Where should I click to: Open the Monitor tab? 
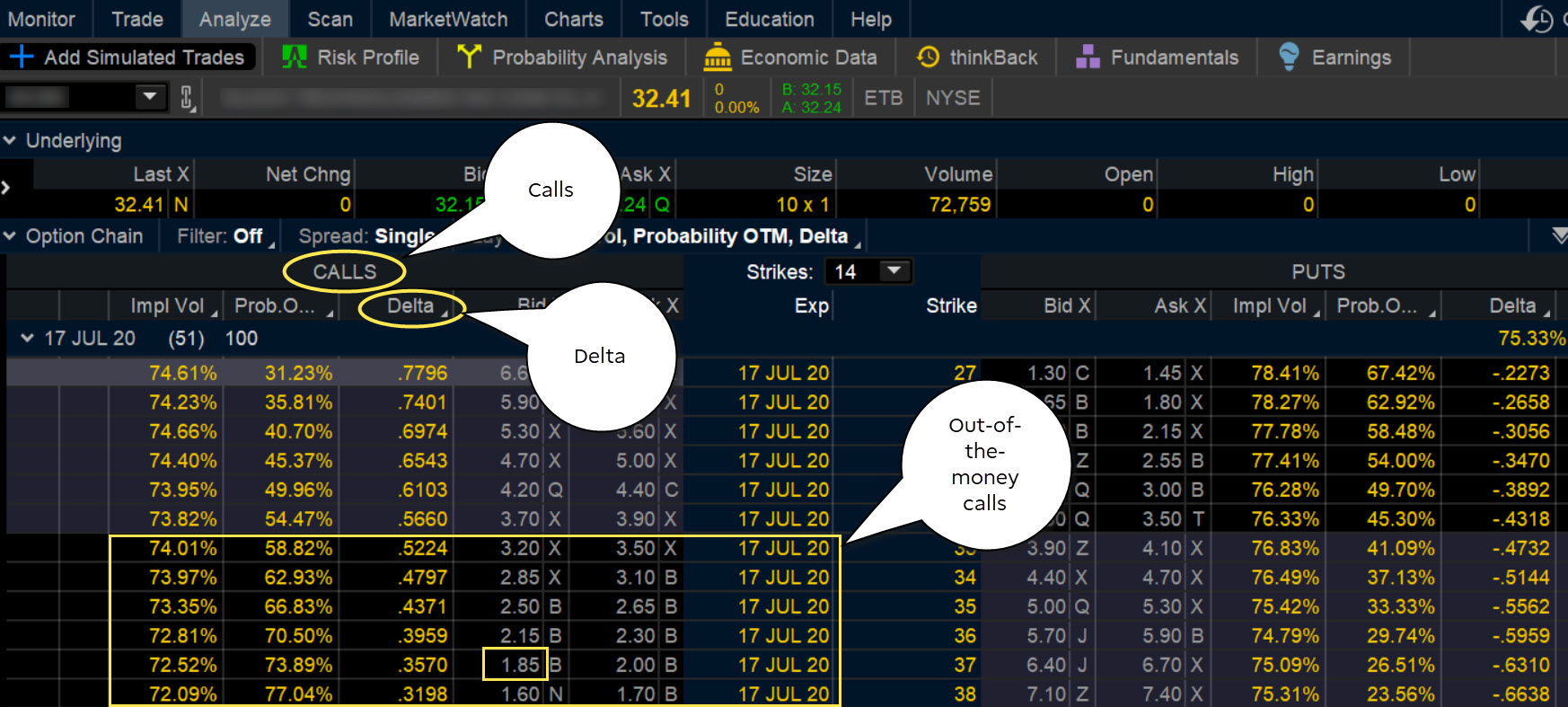coord(41,19)
